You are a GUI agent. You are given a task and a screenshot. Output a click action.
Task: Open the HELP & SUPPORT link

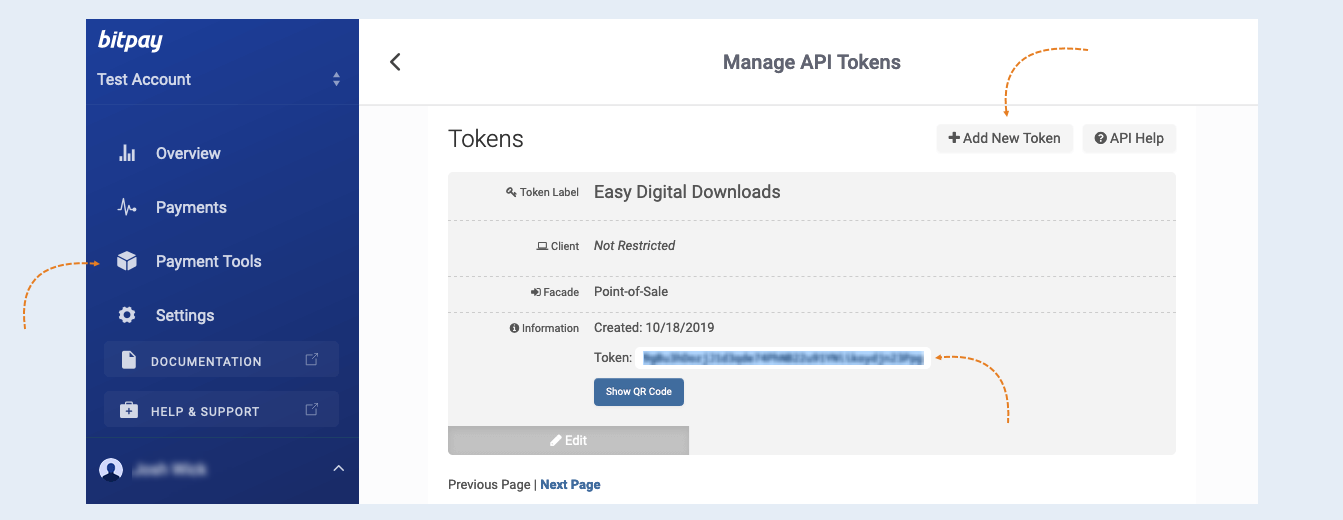(x=221, y=409)
